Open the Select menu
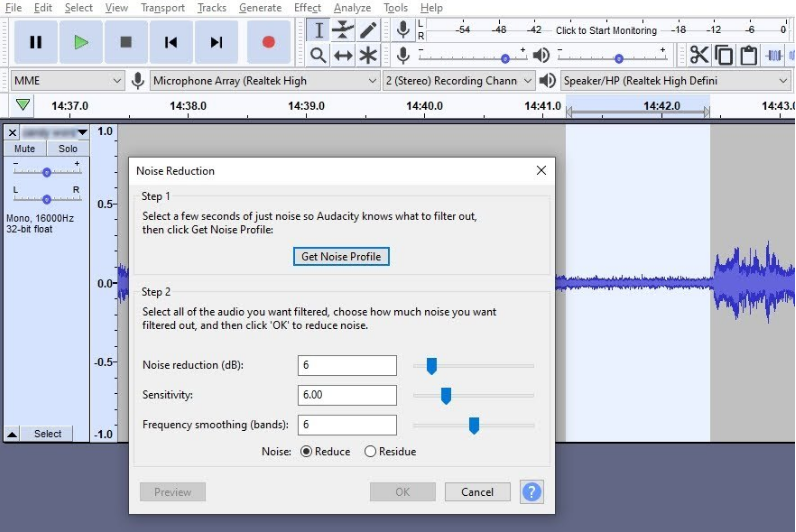The height and width of the screenshot is (532, 796). click(x=79, y=8)
